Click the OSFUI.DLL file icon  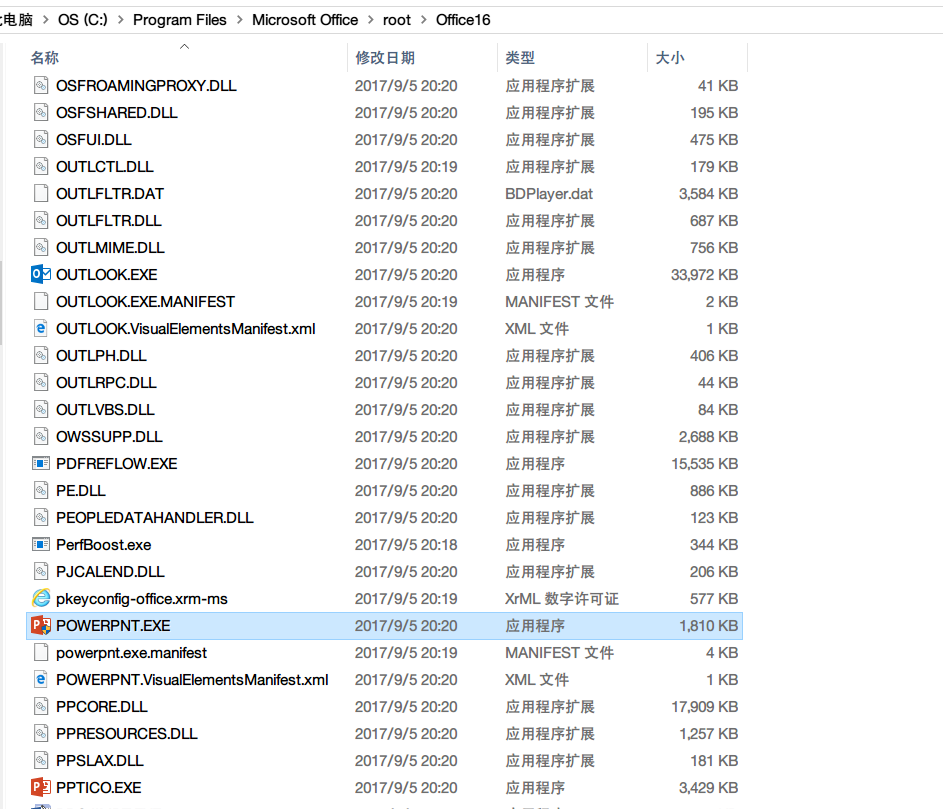coord(41,140)
